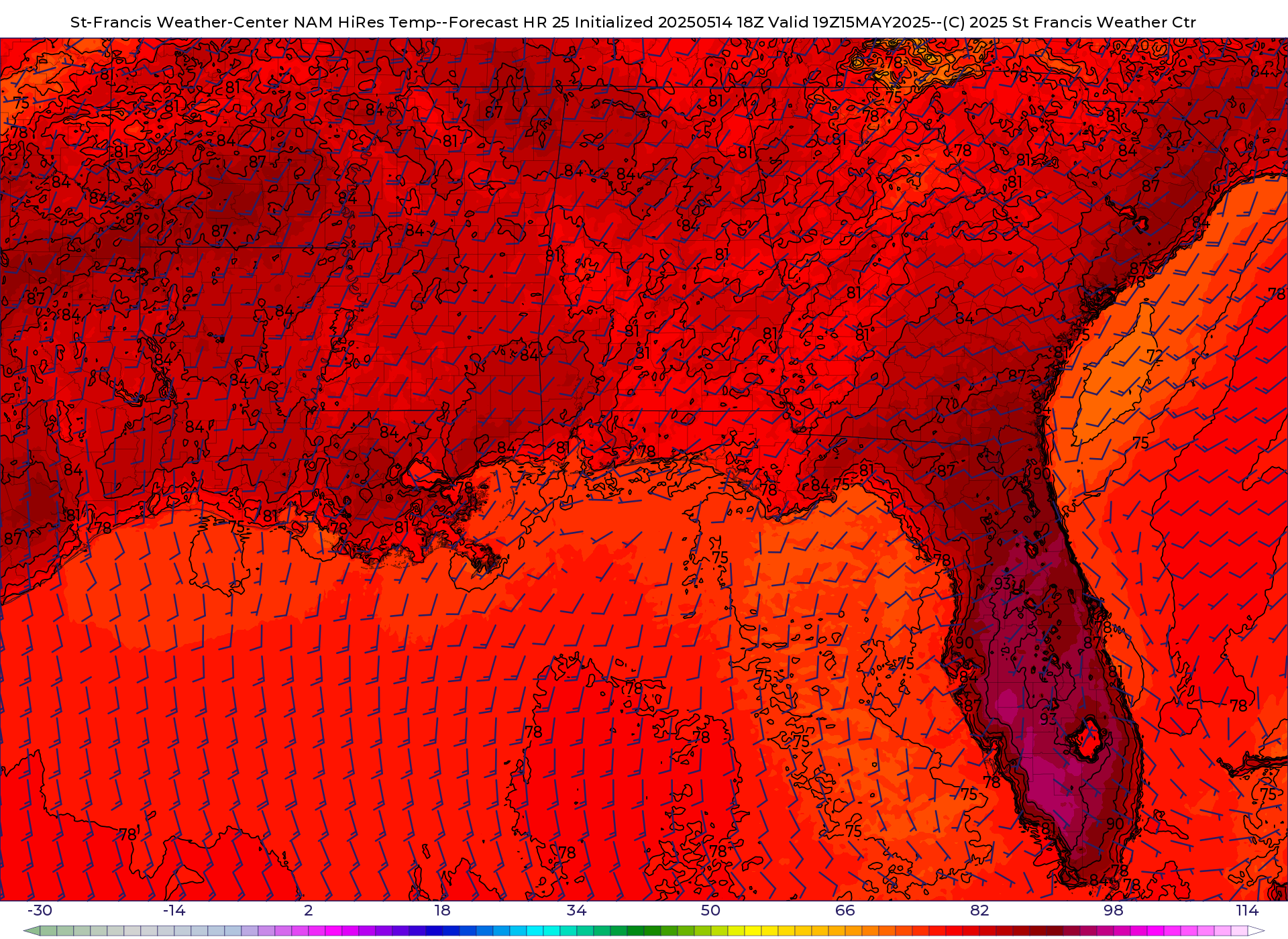This screenshot has width=1288, height=939.
Task: Click the "Valid 19Z15MAY2025" timestamp text
Action: pyautogui.click(x=848, y=22)
